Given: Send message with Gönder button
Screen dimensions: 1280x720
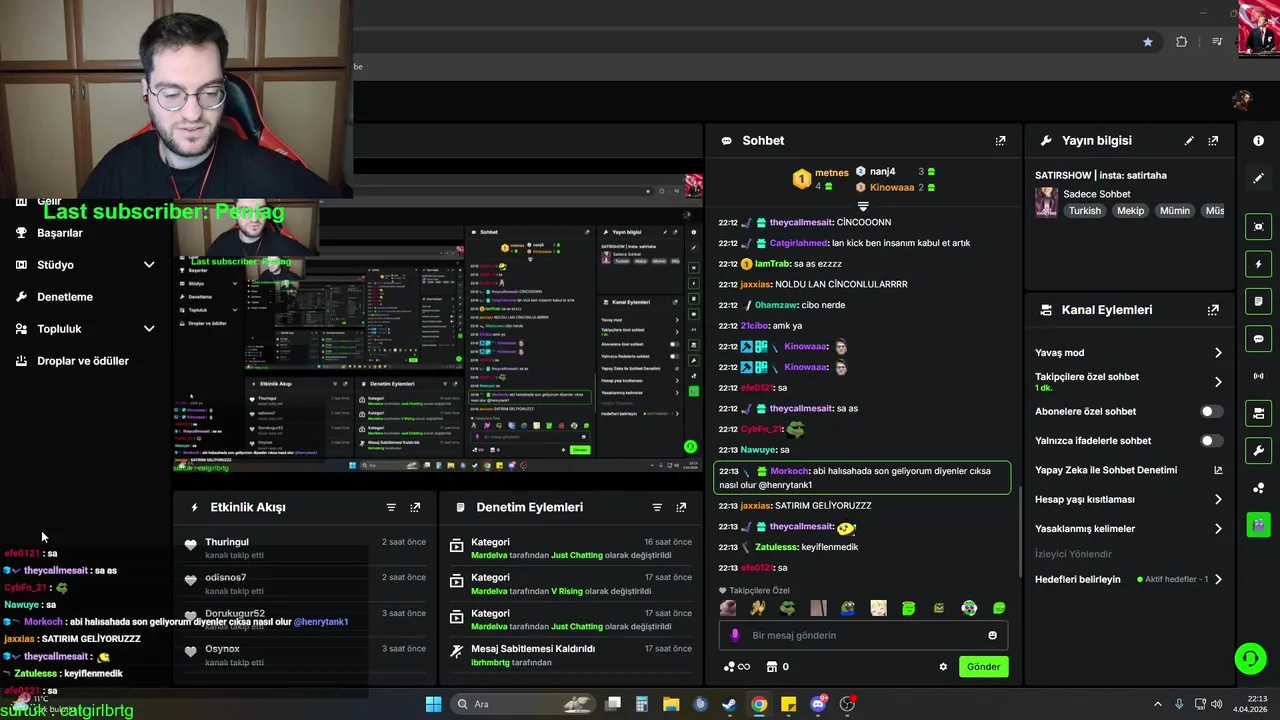Looking at the screenshot, I should 983,667.
